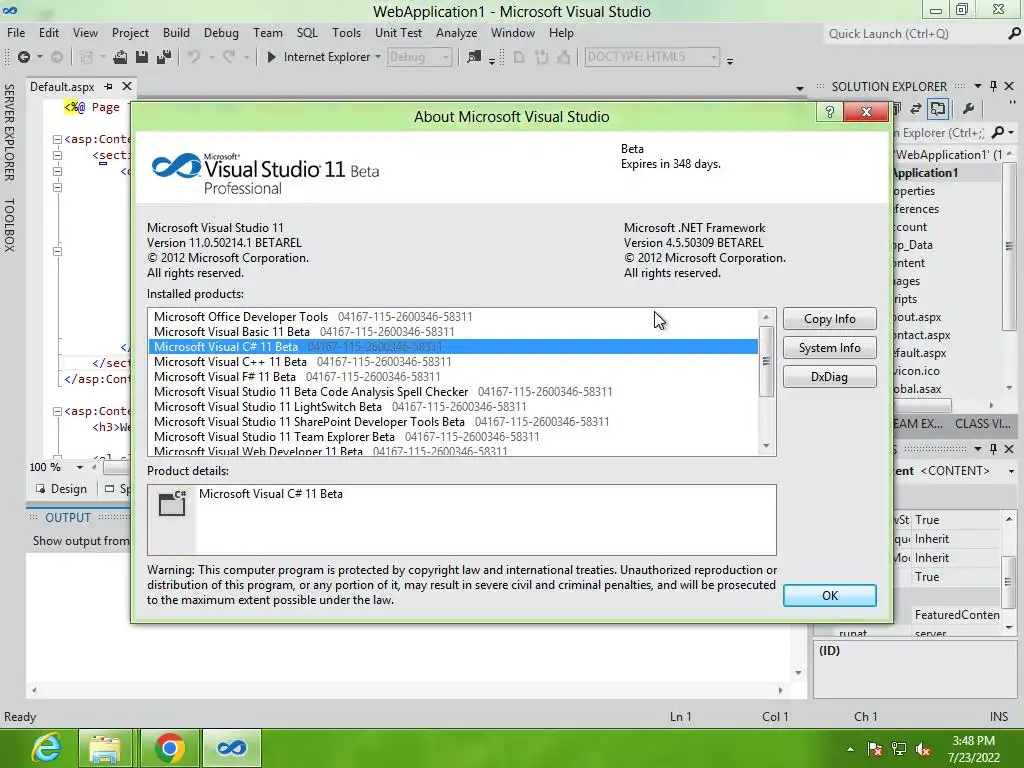Open the Analyze menu

(456, 33)
